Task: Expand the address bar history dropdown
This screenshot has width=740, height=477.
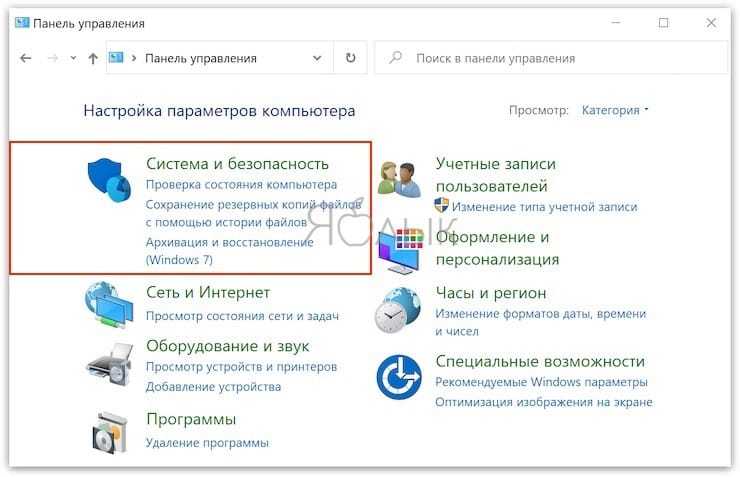Action: click(317, 58)
